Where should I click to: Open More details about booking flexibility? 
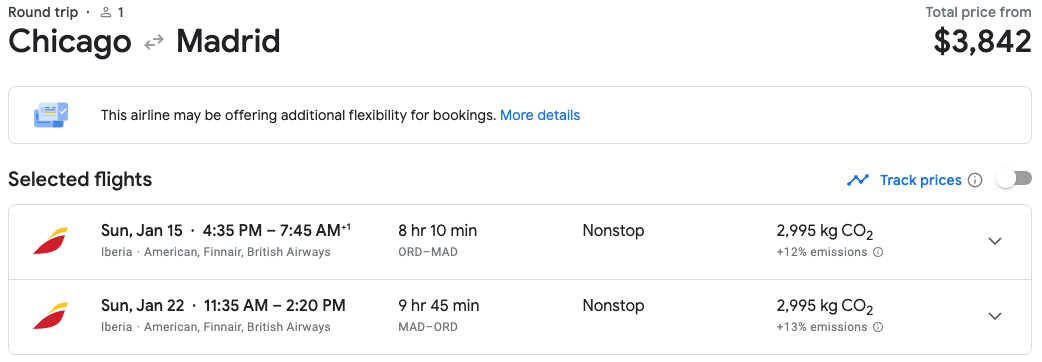tap(540, 116)
